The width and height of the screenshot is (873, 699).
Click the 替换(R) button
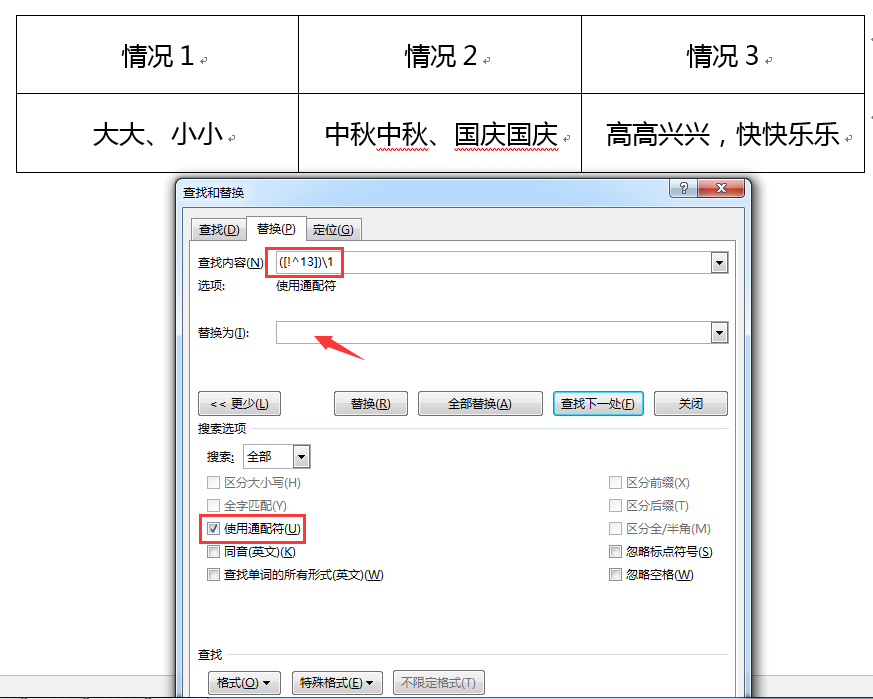point(371,403)
